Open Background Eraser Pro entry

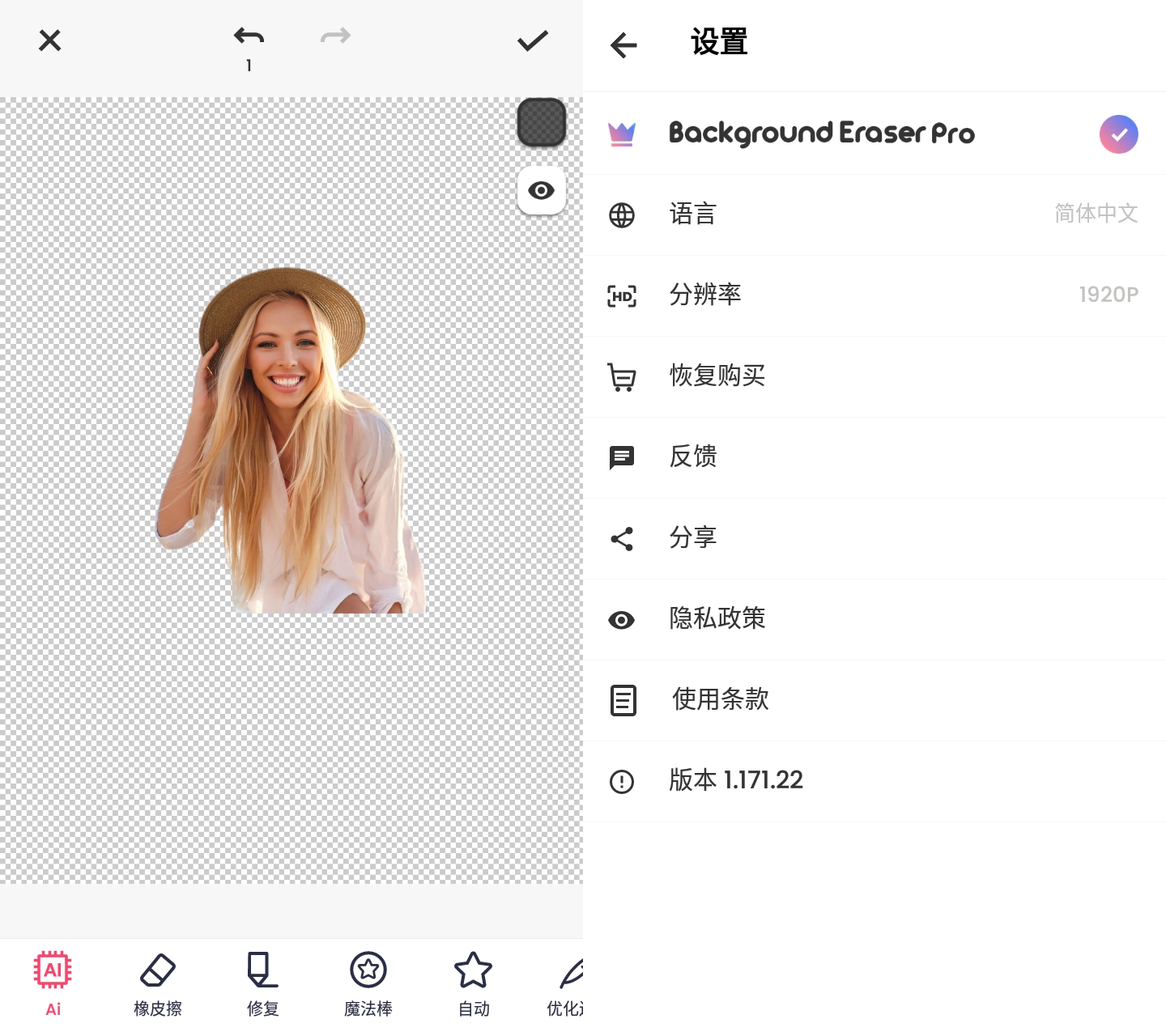pyautogui.click(x=874, y=134)
